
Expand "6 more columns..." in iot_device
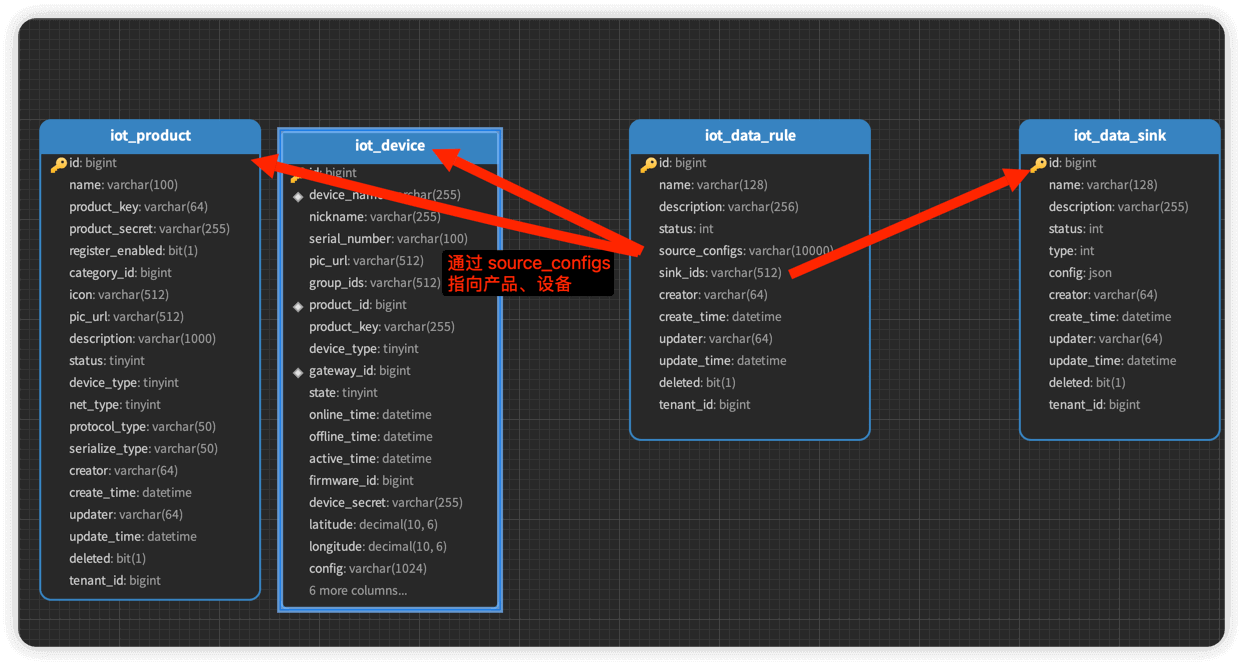[357, 591]
